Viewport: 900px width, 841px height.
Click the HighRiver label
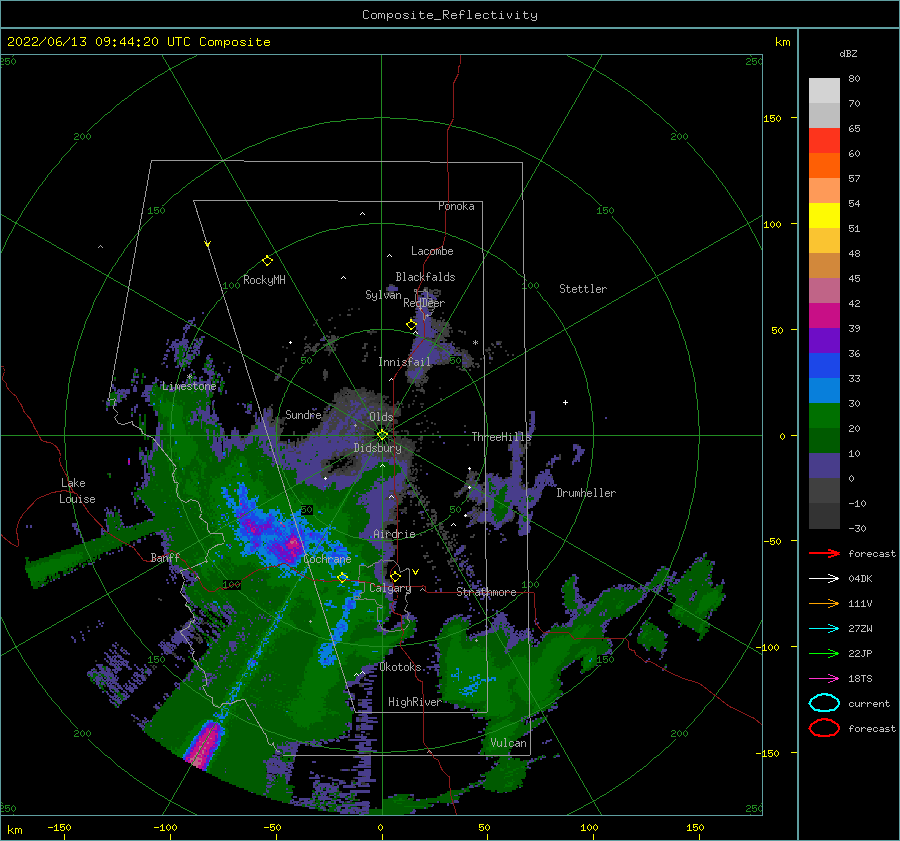coord(415,702)
